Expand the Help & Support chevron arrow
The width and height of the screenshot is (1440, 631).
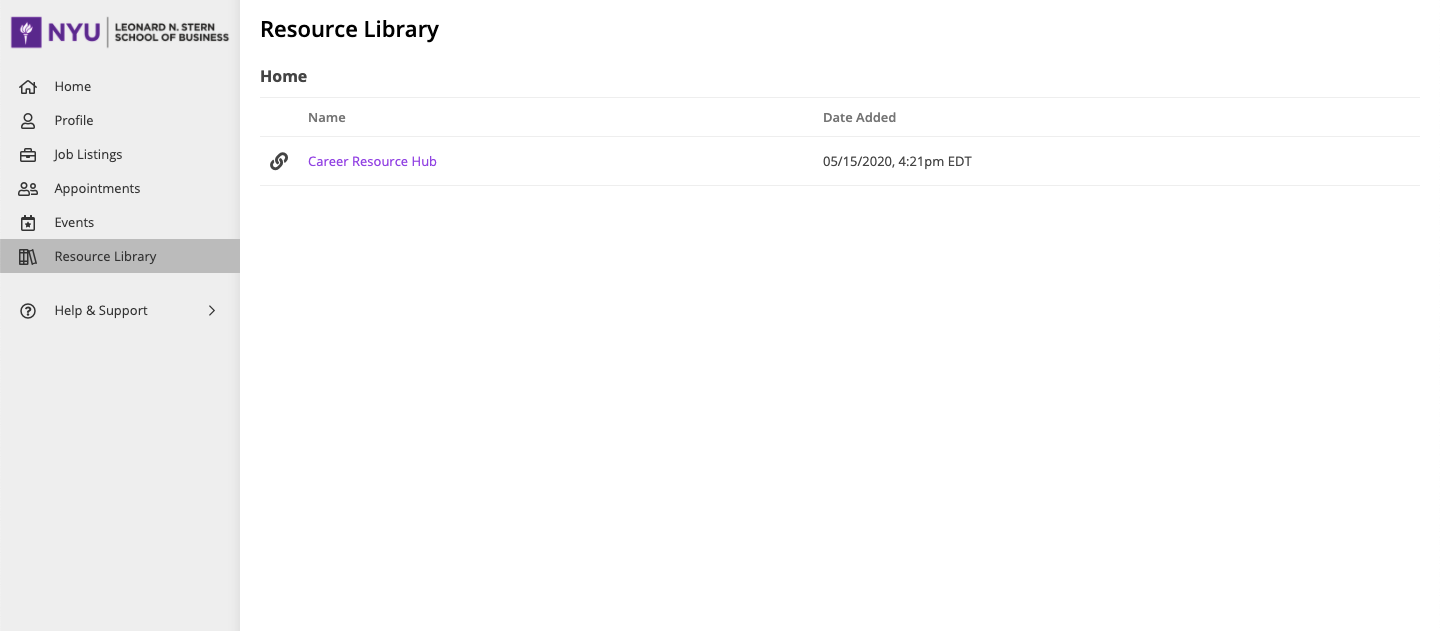[x=212, y=311]
